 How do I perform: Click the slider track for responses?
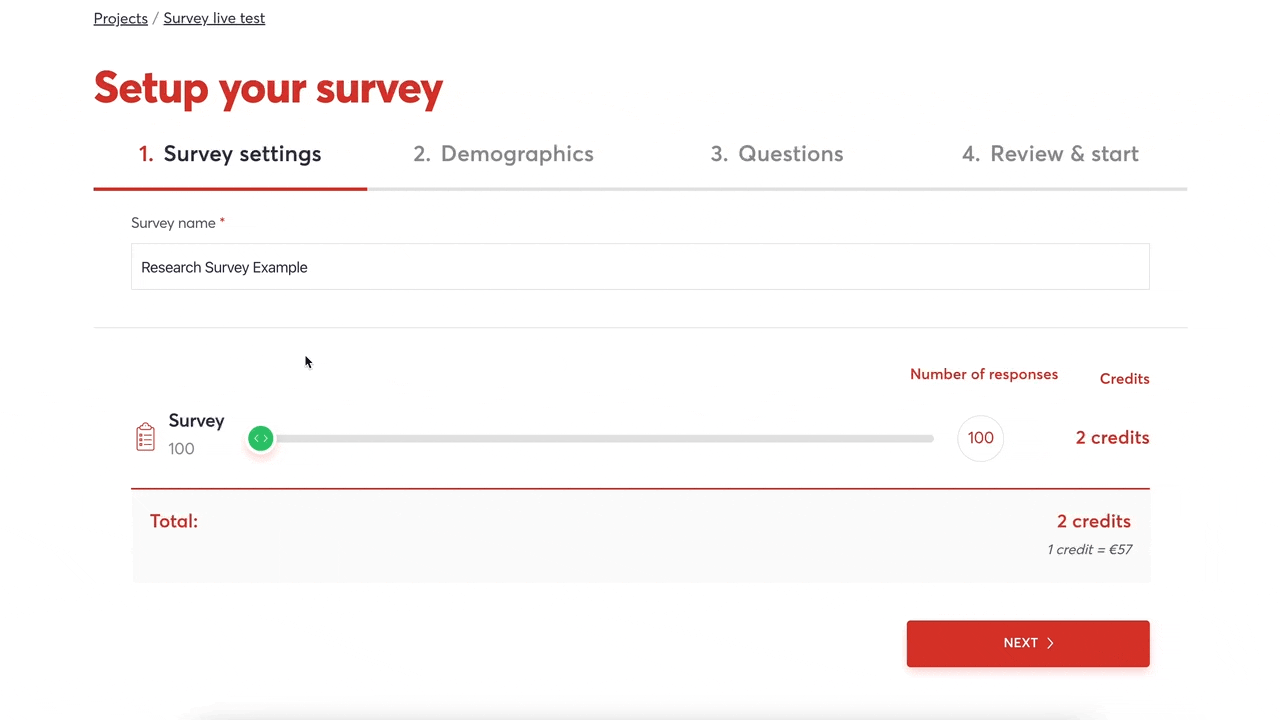click(x=600, y=438)
